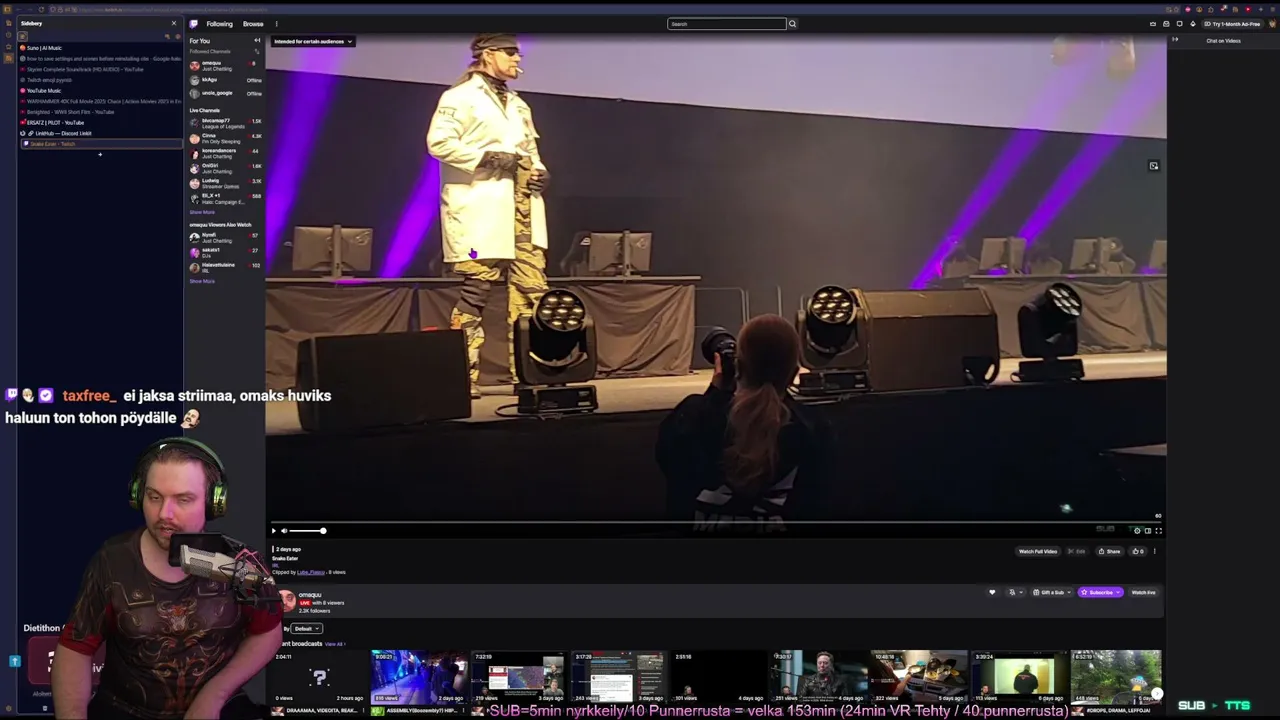The height and width of the screenshot is (720, 1280).
Task: Open the Following tab on Twitch
Action: tap(219, 24)
